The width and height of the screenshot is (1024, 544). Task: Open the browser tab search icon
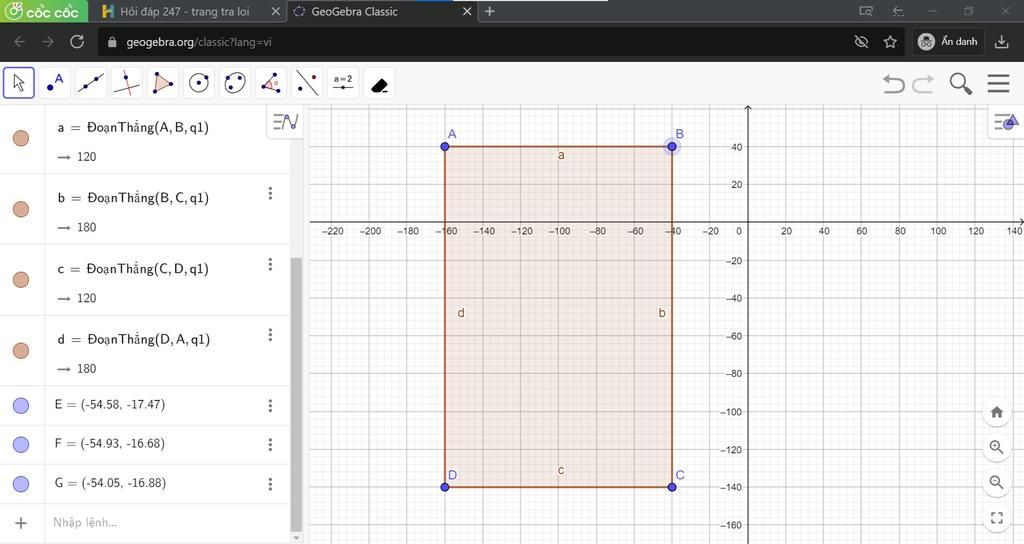[x=866, y=11]
